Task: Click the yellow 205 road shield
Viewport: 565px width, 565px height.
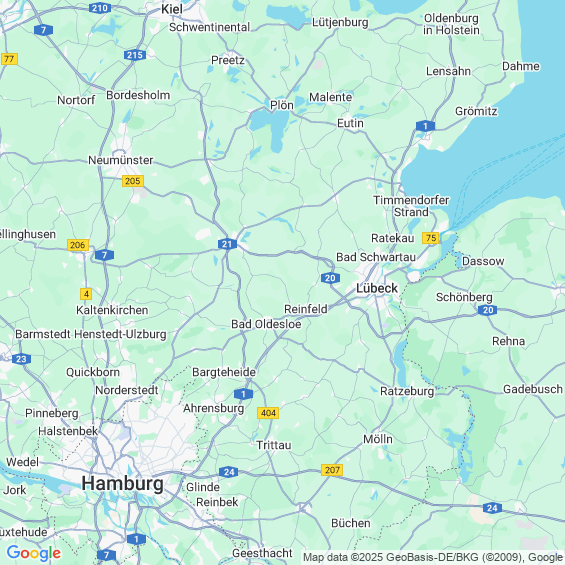Action: click(133, 181)
